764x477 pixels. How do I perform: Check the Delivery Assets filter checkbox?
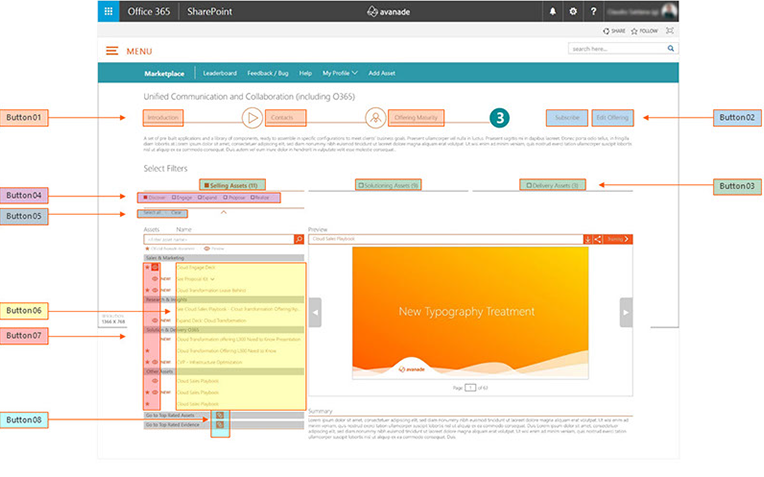pos(527,185)
